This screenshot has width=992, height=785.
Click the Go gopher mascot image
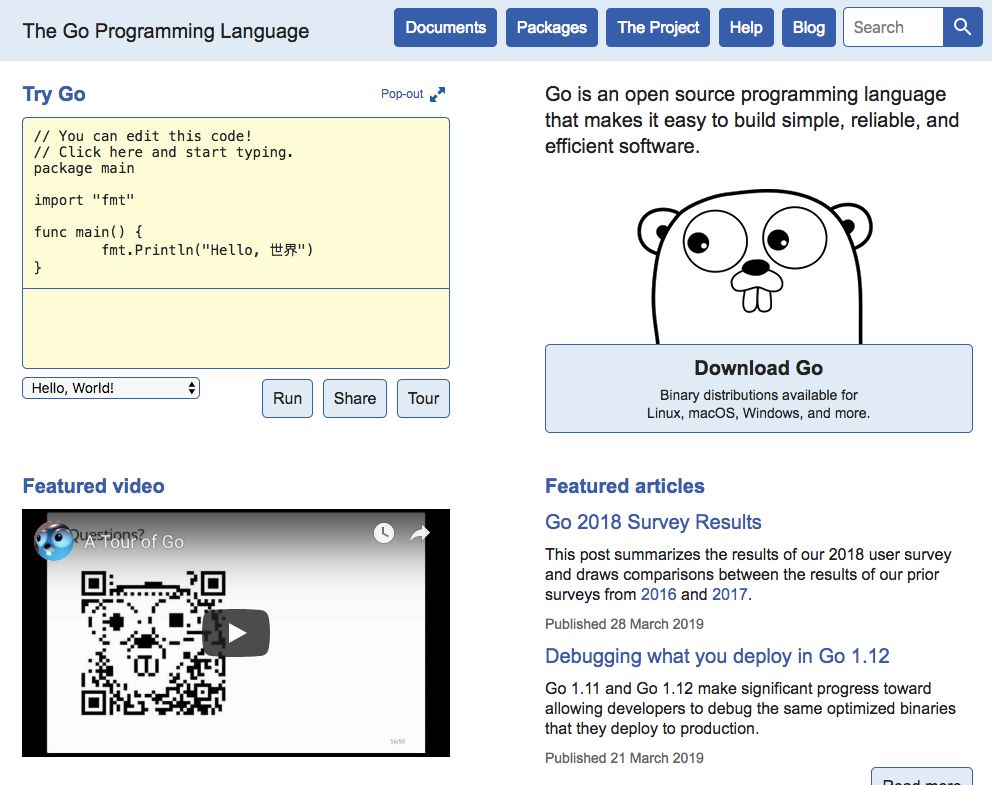coord(755,267)
